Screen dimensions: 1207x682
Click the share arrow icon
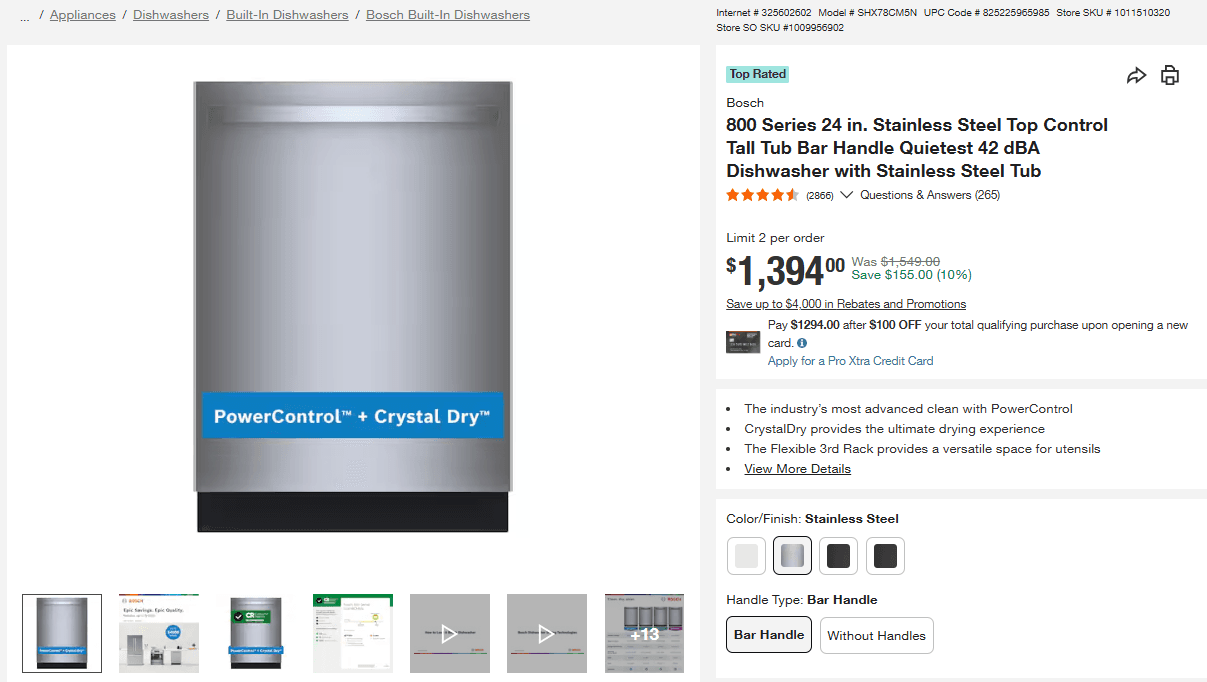click(1136, 76)
